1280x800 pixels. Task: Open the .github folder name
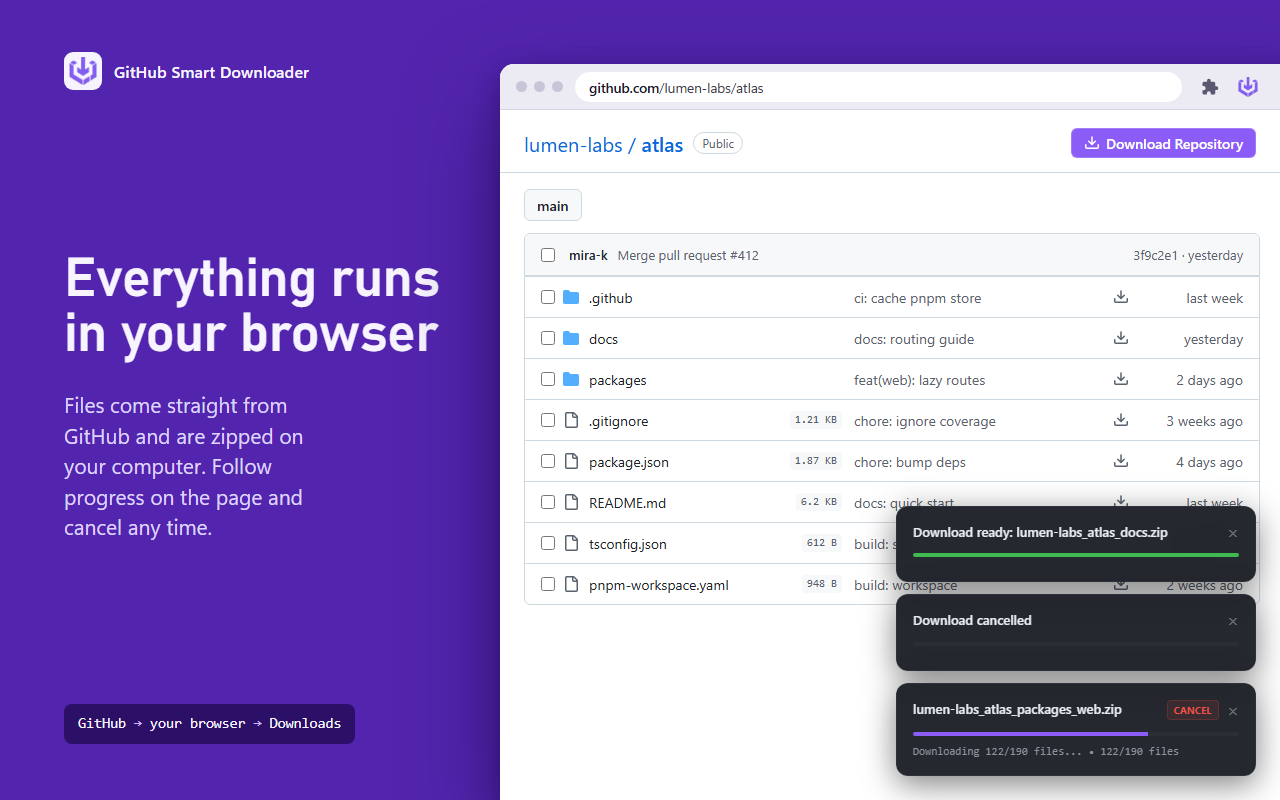[x=611, y=298]
